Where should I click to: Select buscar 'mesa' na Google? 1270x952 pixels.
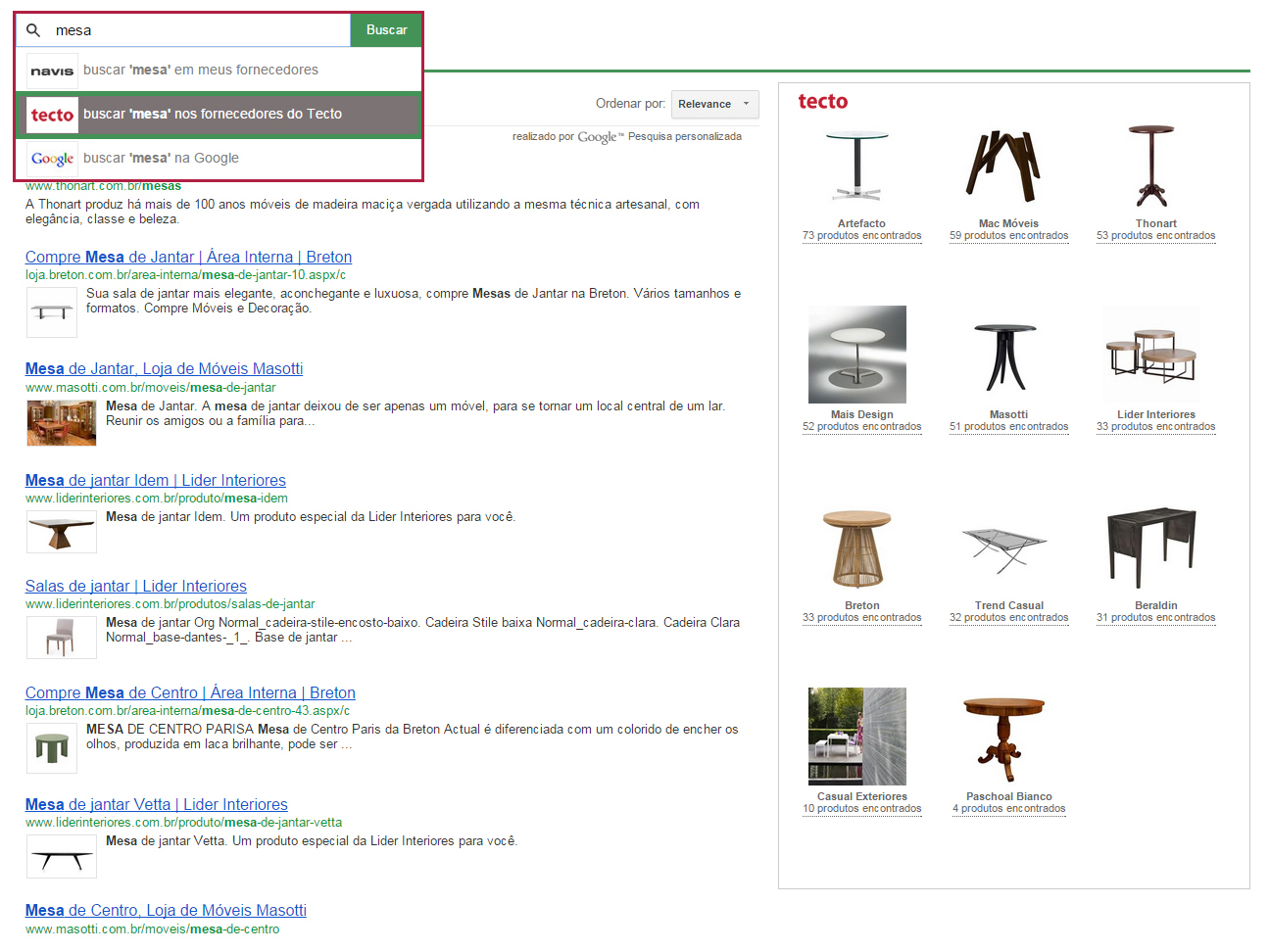click(x=219, y=159)
